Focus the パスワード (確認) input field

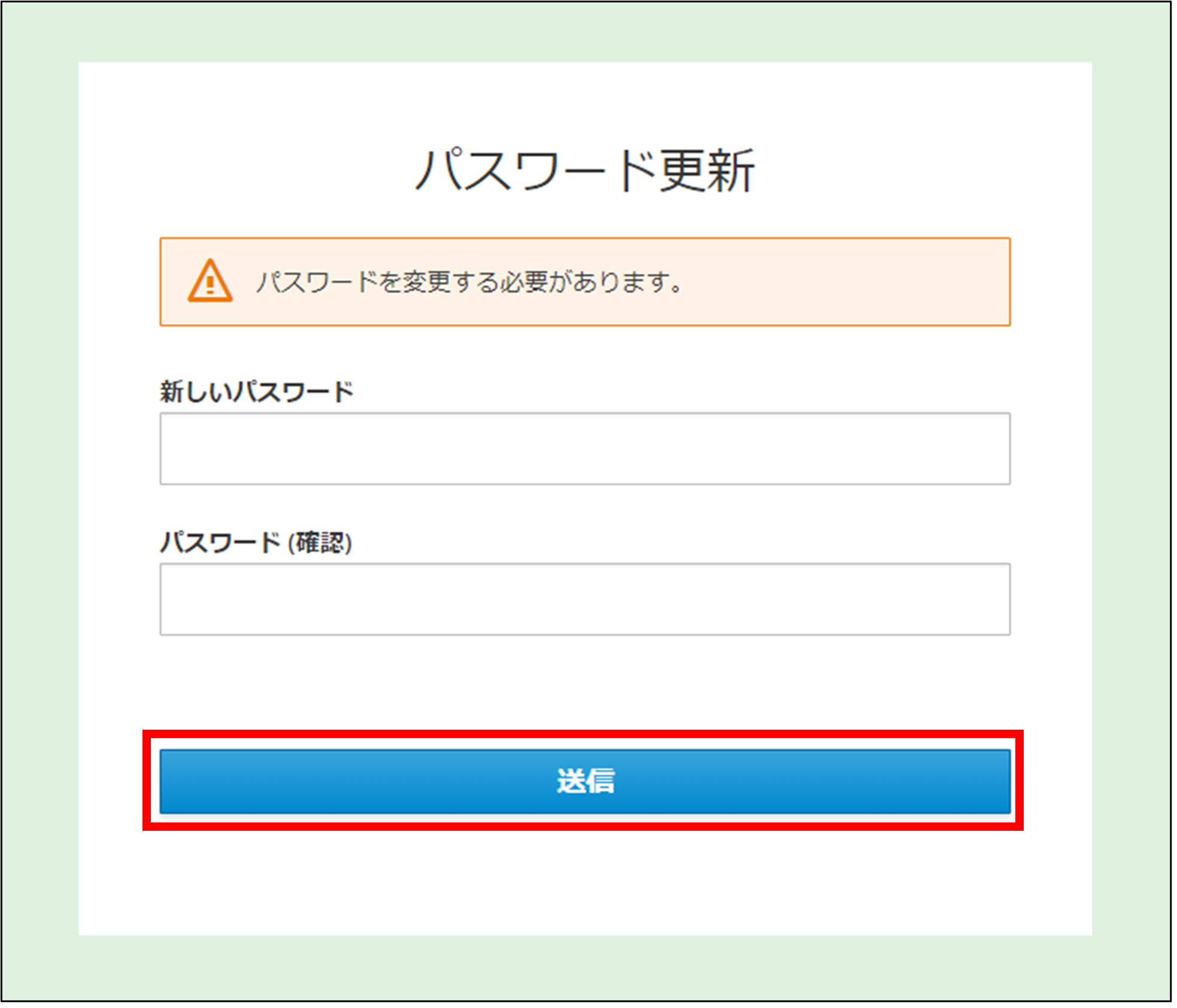coord(585,599)
